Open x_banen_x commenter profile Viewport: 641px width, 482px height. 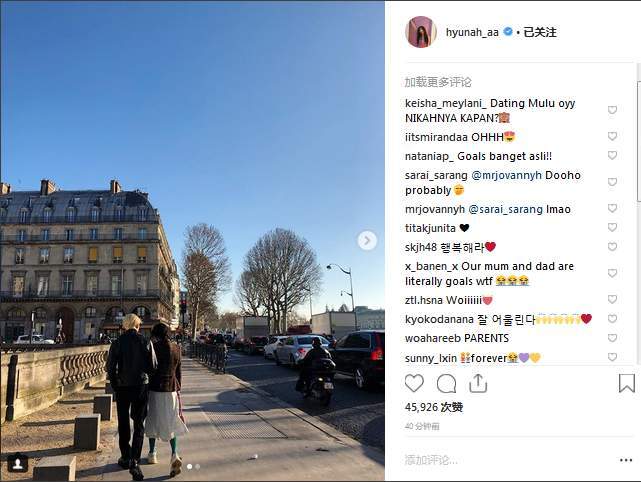pos(431,266)
